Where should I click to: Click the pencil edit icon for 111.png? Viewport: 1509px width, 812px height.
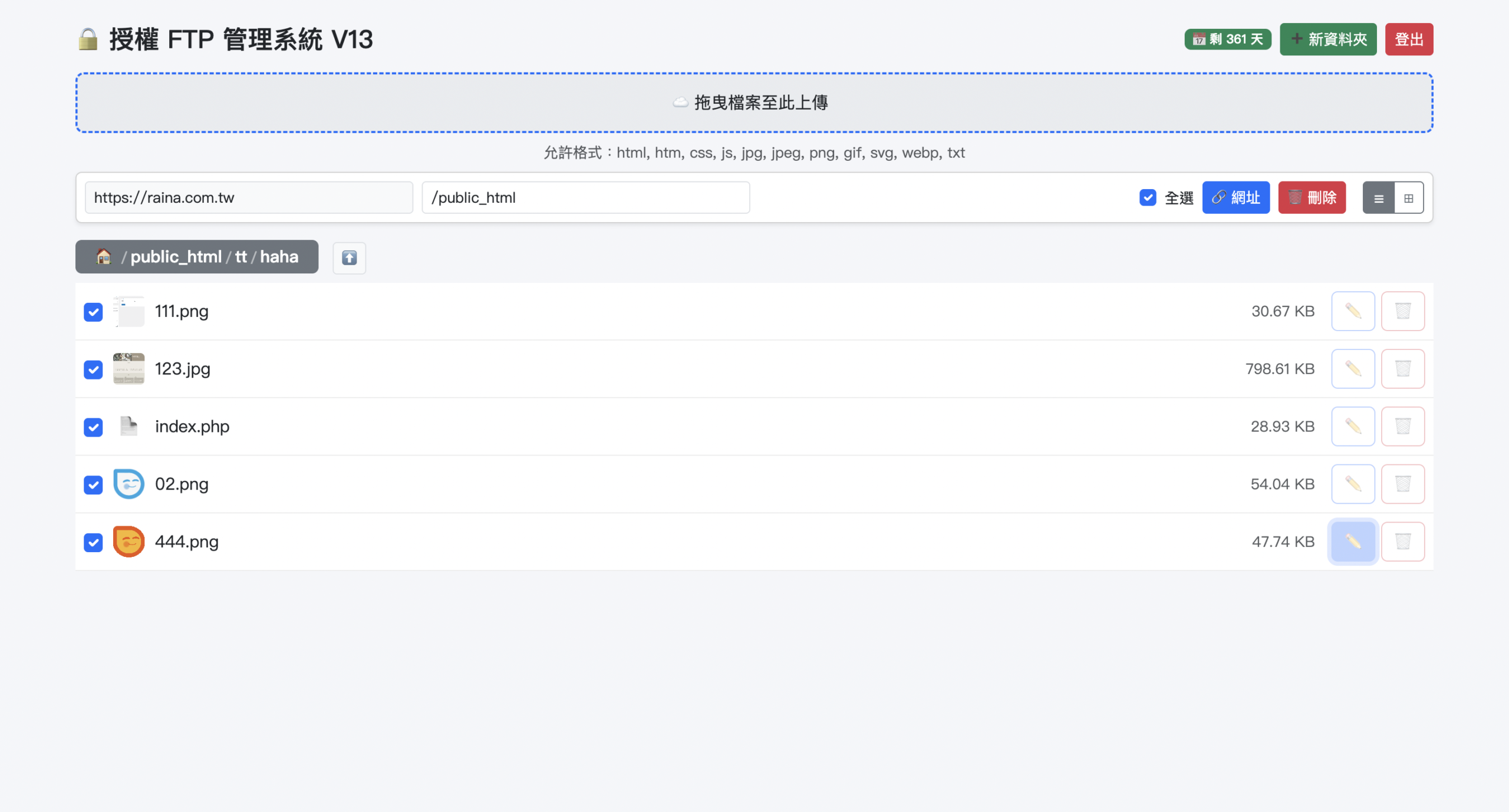coord(1353,311)
